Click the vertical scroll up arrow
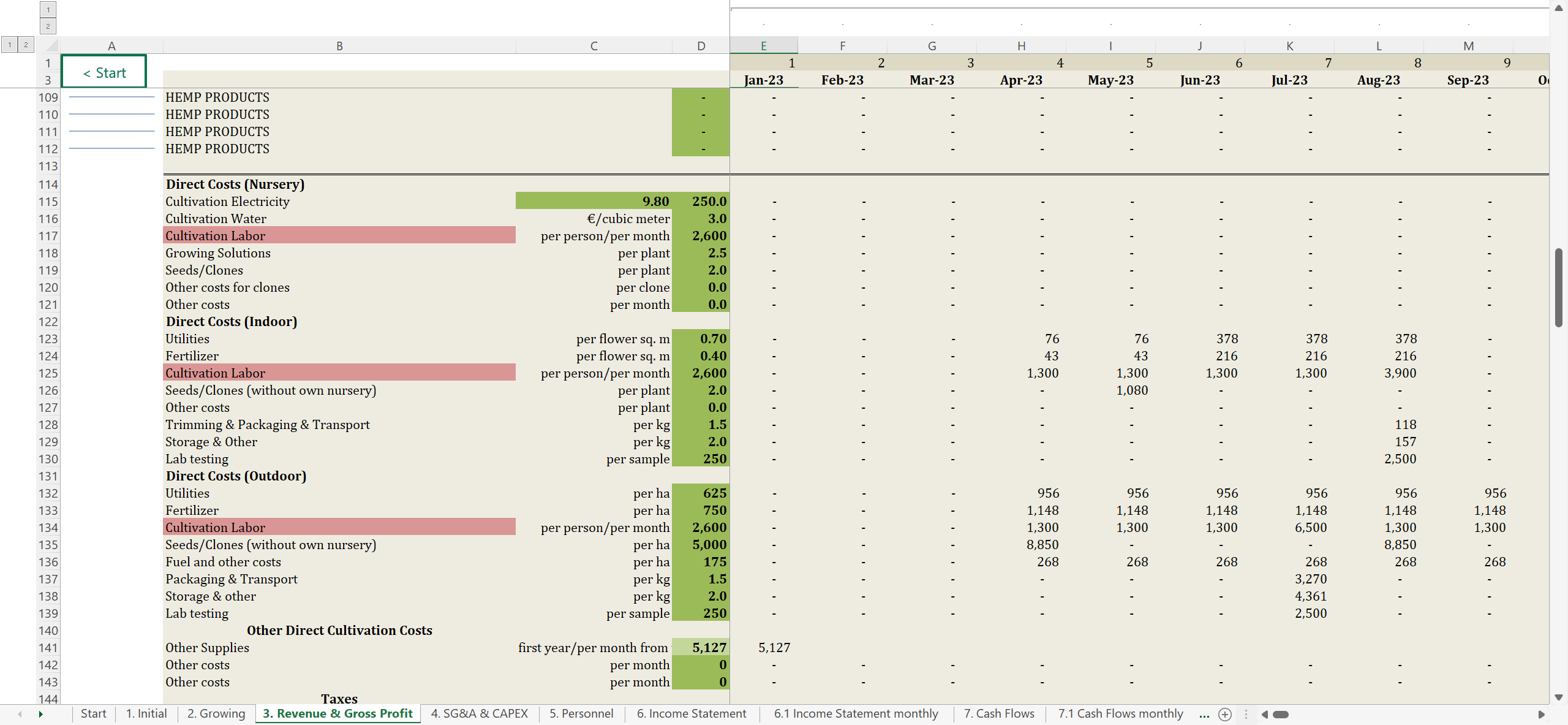1568x725 pixels. click(1559, 8)
